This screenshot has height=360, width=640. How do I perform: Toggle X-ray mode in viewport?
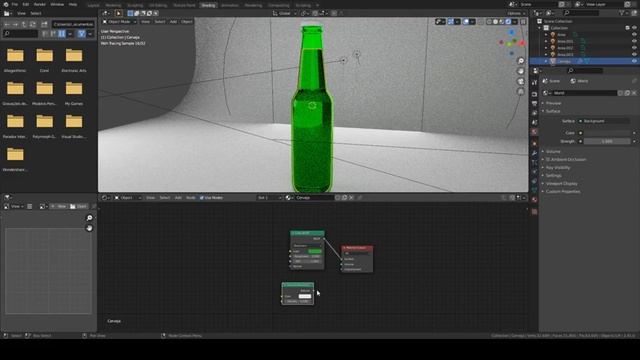point(481,22)
